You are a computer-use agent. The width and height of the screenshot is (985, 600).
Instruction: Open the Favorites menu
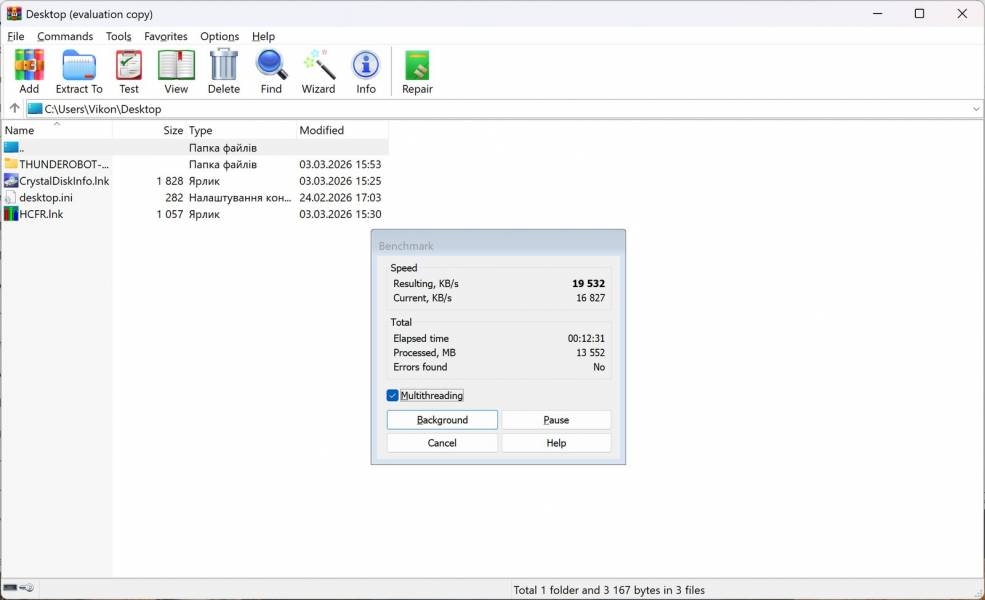coord(165,36)
